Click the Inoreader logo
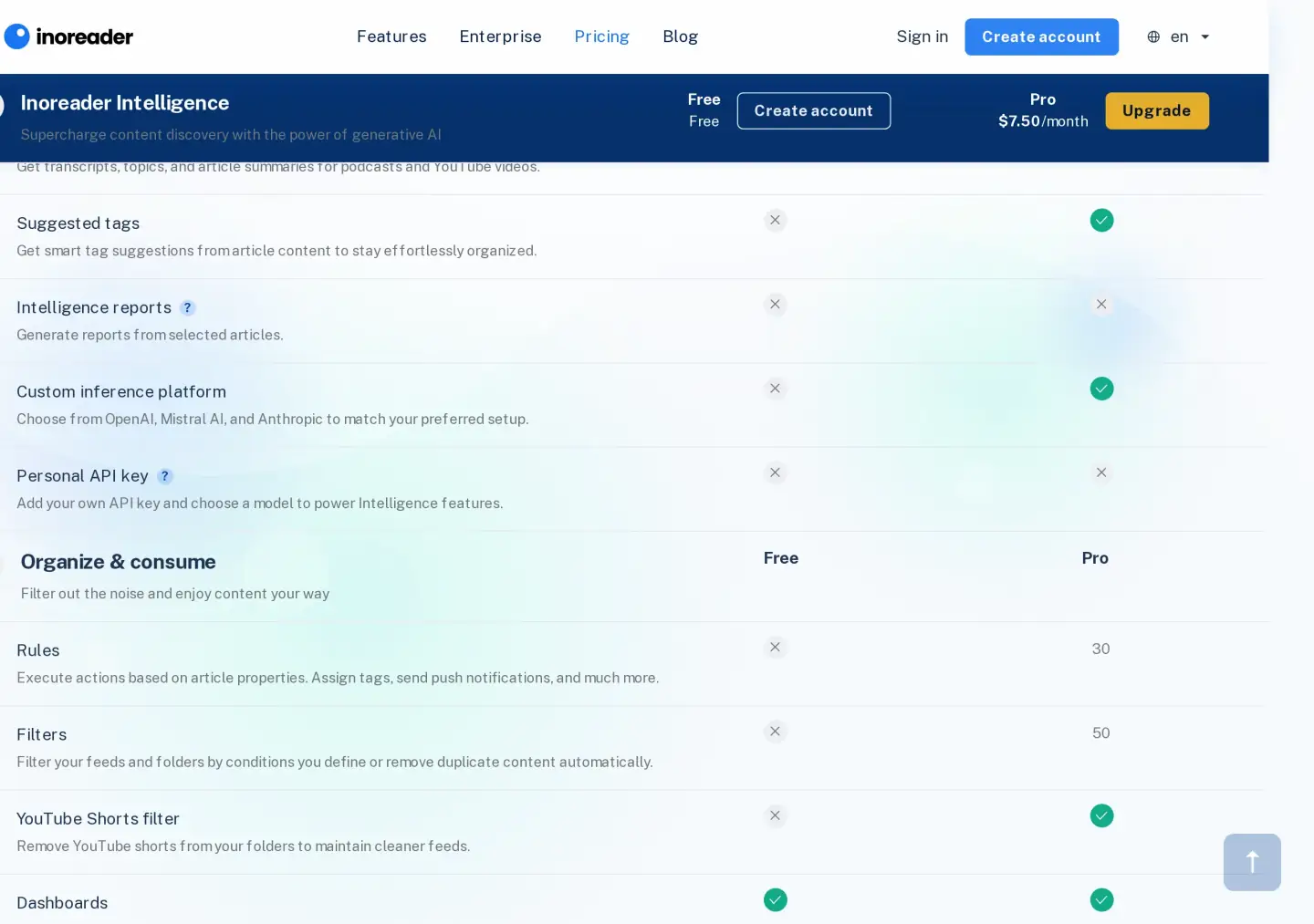Screen dimensions: 1314x924 pos(68,36)
